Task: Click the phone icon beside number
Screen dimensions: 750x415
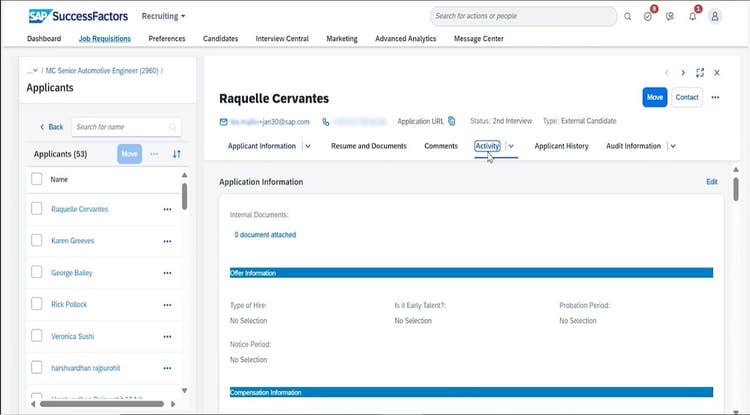Action: coord(326,122)
